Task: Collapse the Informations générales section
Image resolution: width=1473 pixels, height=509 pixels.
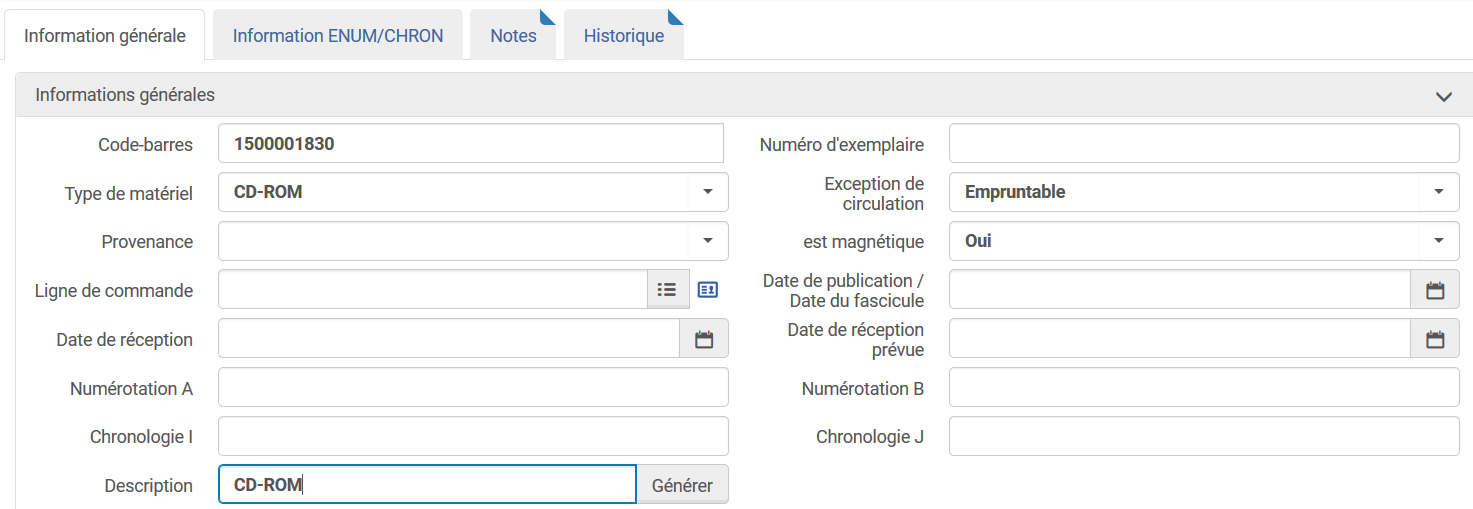Action: [1443, 97]
